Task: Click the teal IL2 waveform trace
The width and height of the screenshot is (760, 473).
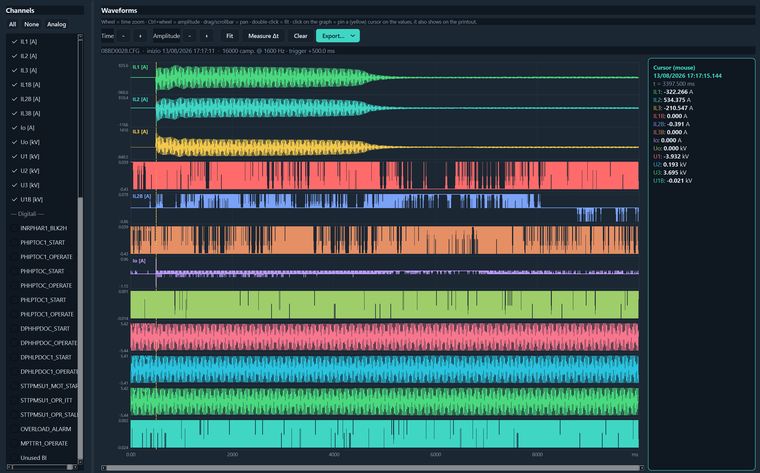Action: point(262,109)
